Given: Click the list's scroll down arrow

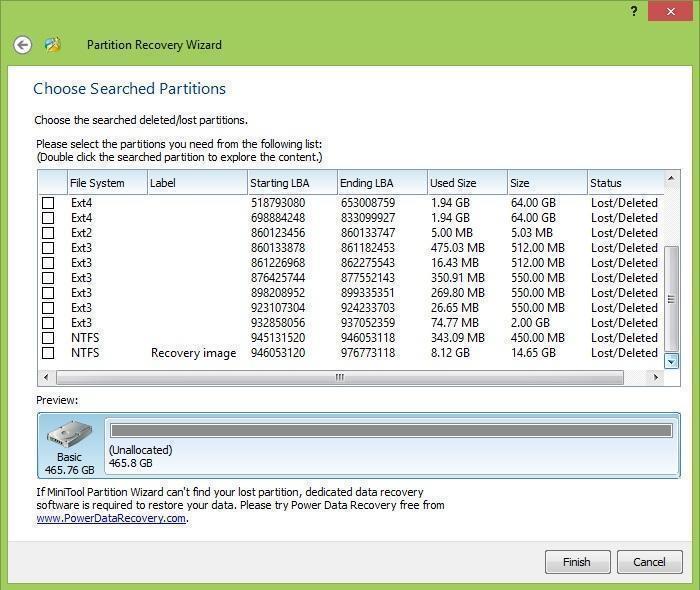Looking at the screenshot, I should point(672,361).
